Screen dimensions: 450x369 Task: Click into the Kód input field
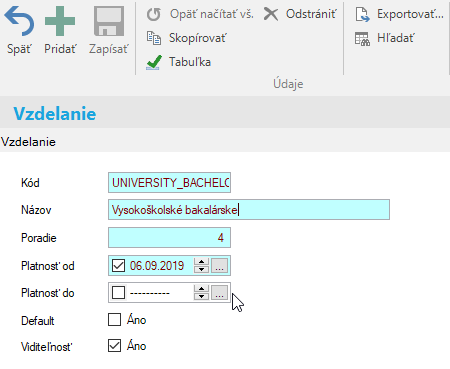pos(169,182)
